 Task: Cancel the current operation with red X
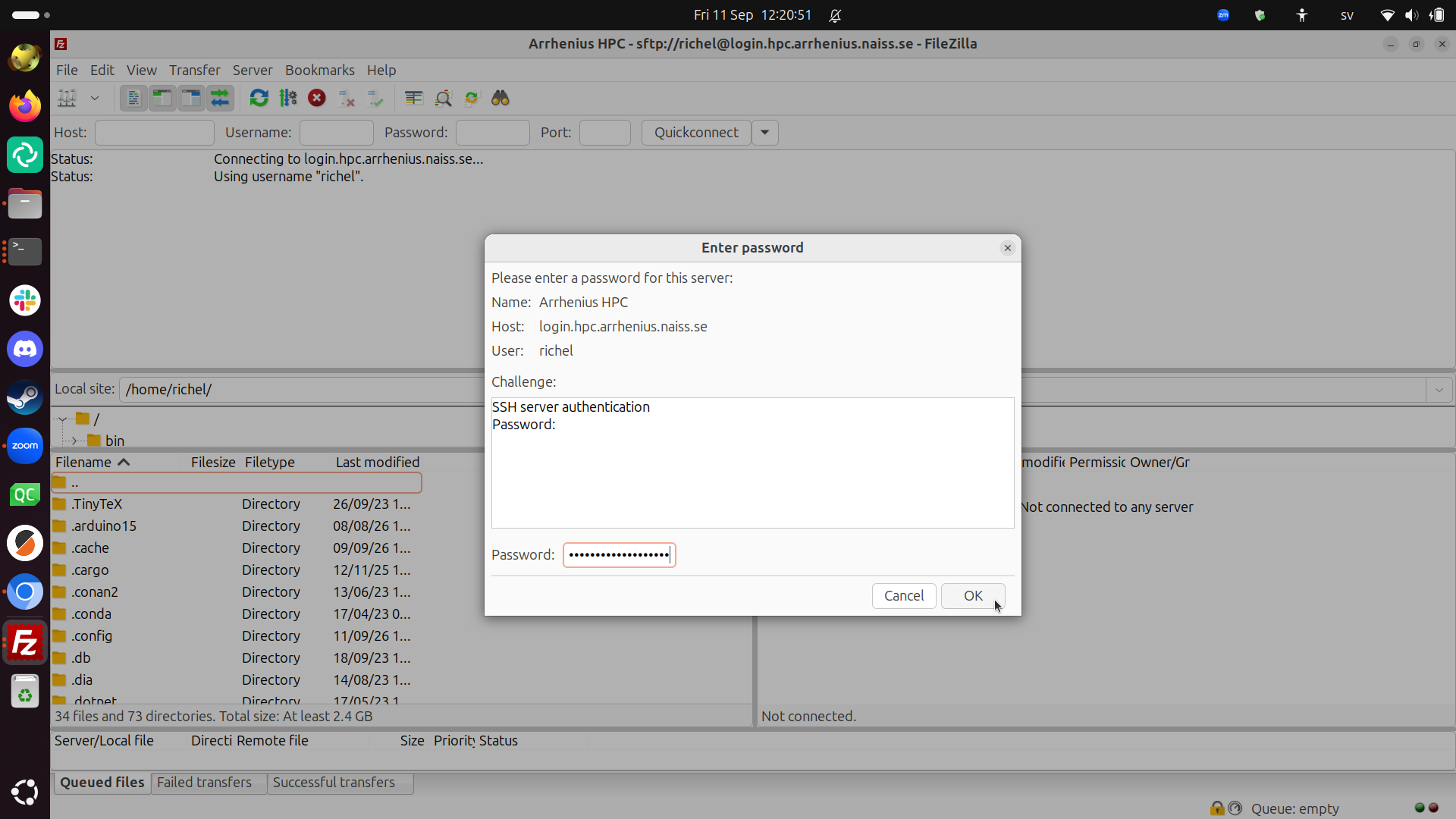317,99
